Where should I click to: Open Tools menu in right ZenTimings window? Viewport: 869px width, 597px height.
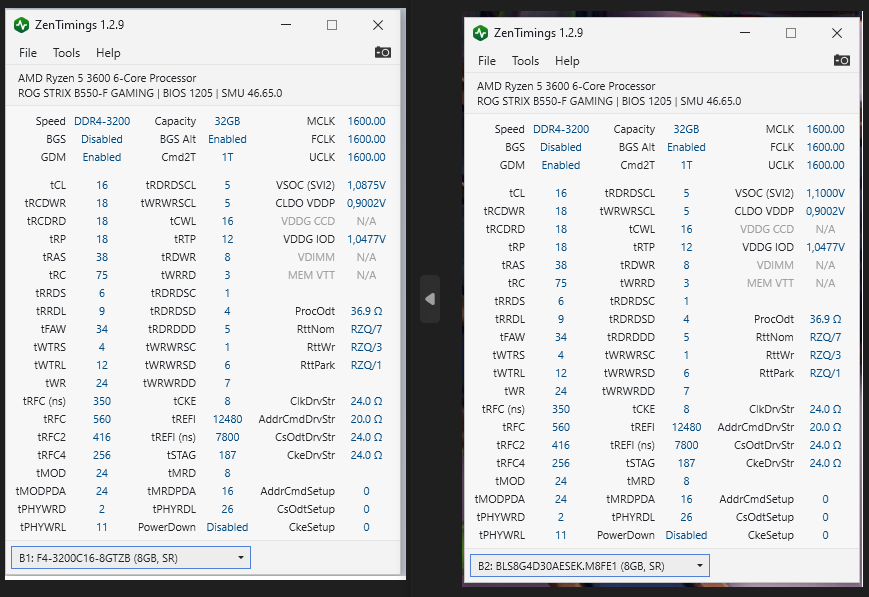525,60
